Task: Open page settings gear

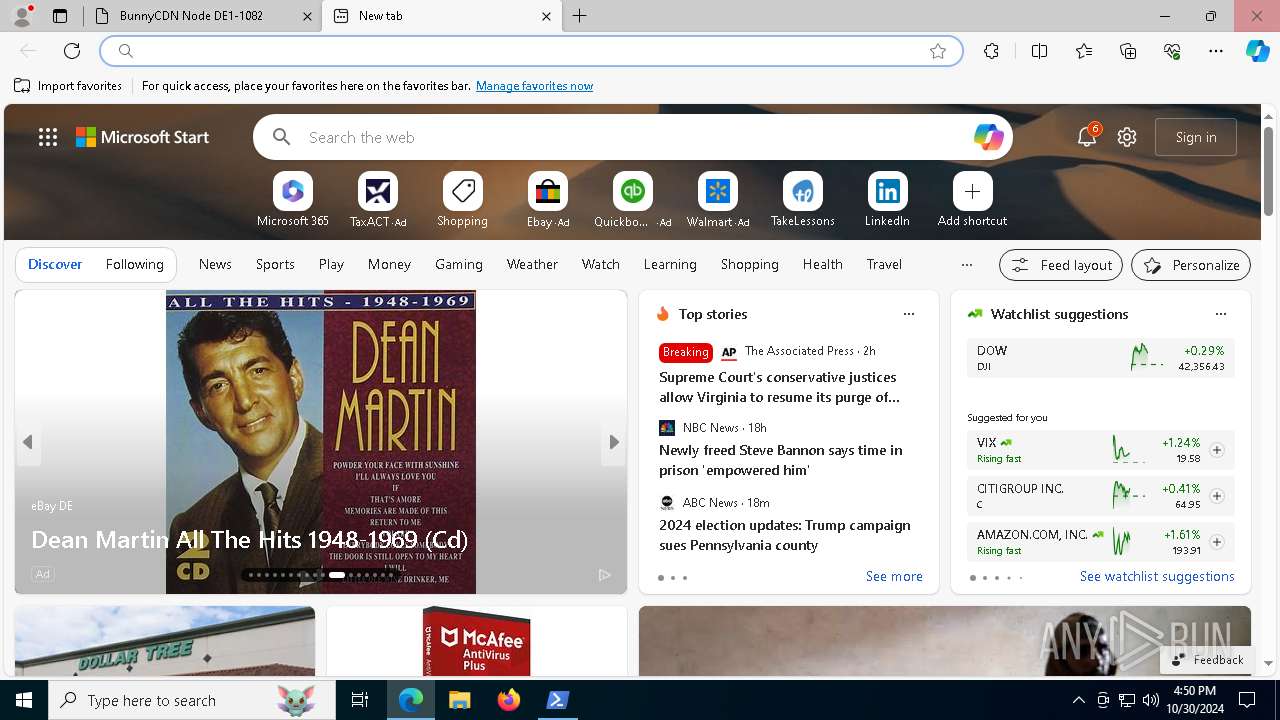Action: [x=1127, y=137]
